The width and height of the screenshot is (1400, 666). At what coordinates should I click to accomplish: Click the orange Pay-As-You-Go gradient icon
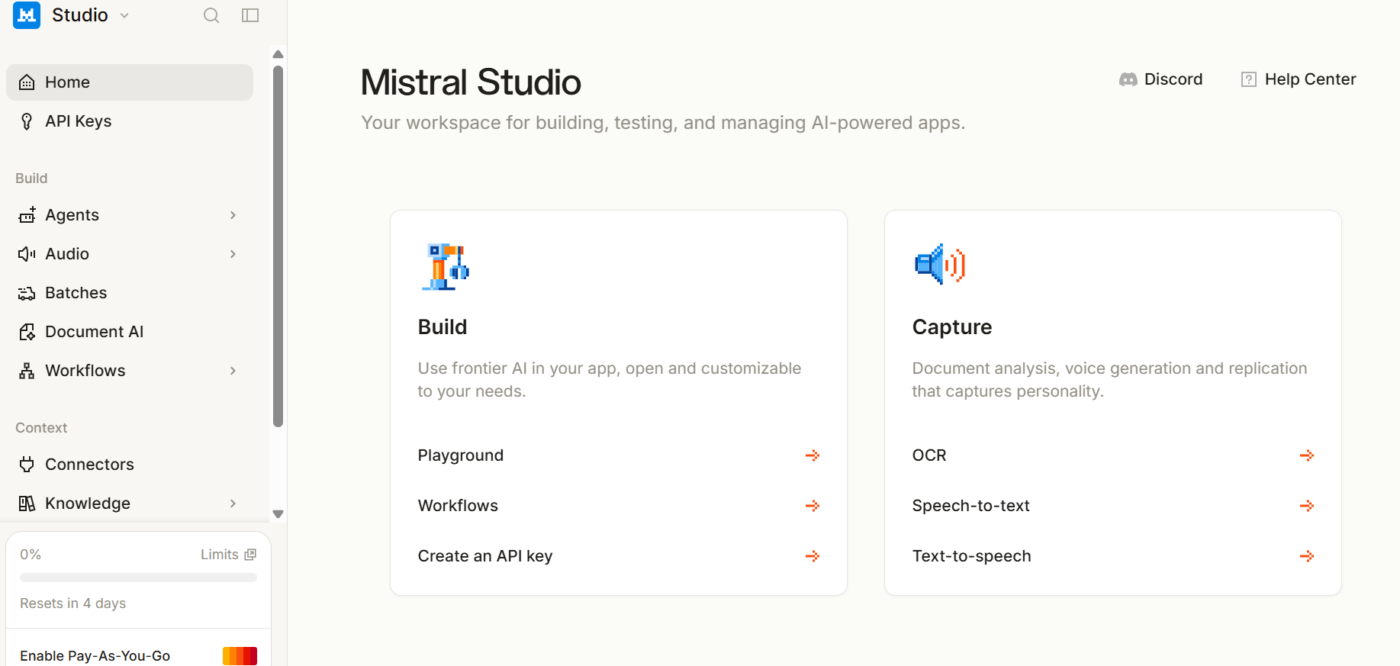click(x=240, y=656)
